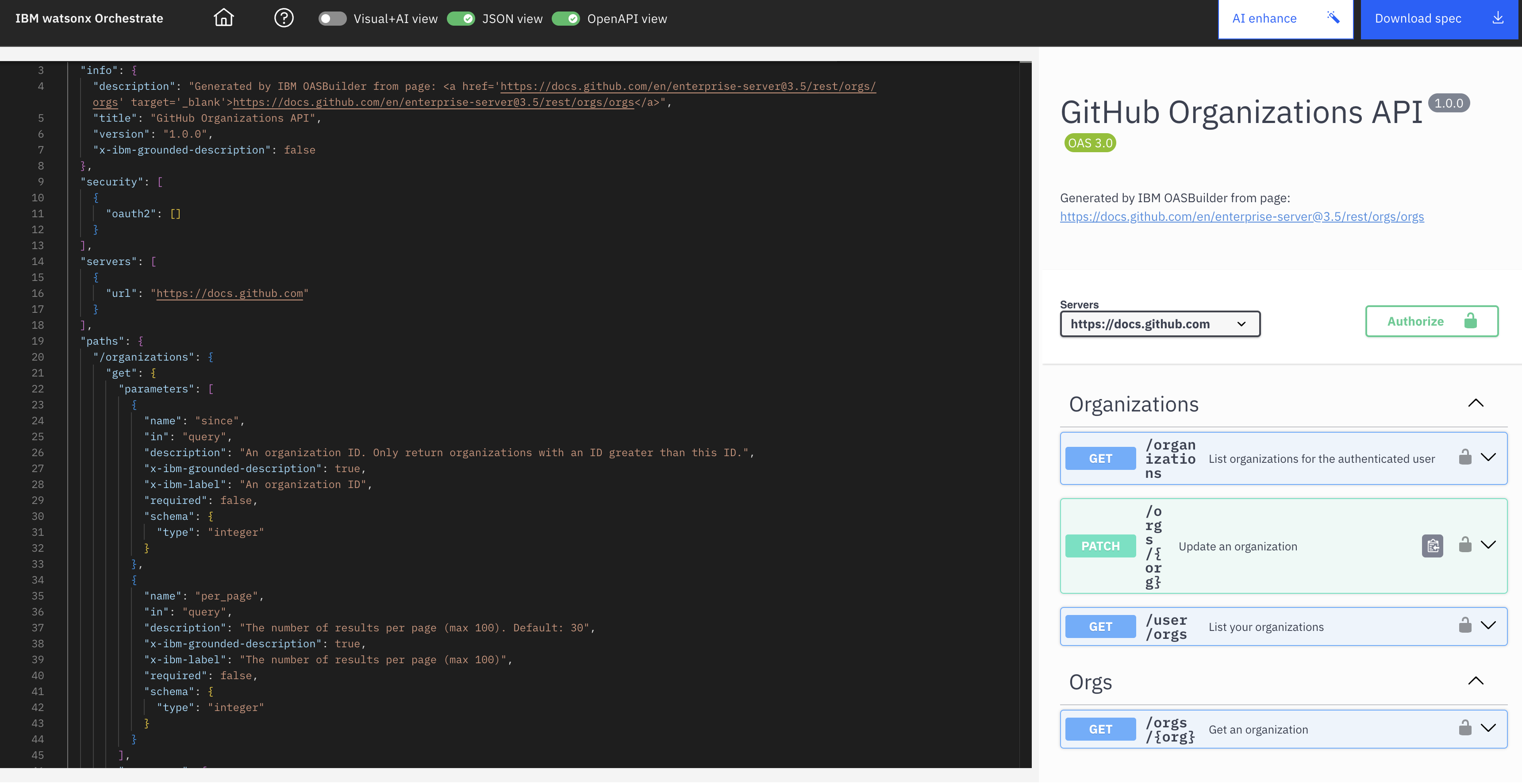Click the GET badge for /user/orgs
1522x784 pixels.
1100,627
